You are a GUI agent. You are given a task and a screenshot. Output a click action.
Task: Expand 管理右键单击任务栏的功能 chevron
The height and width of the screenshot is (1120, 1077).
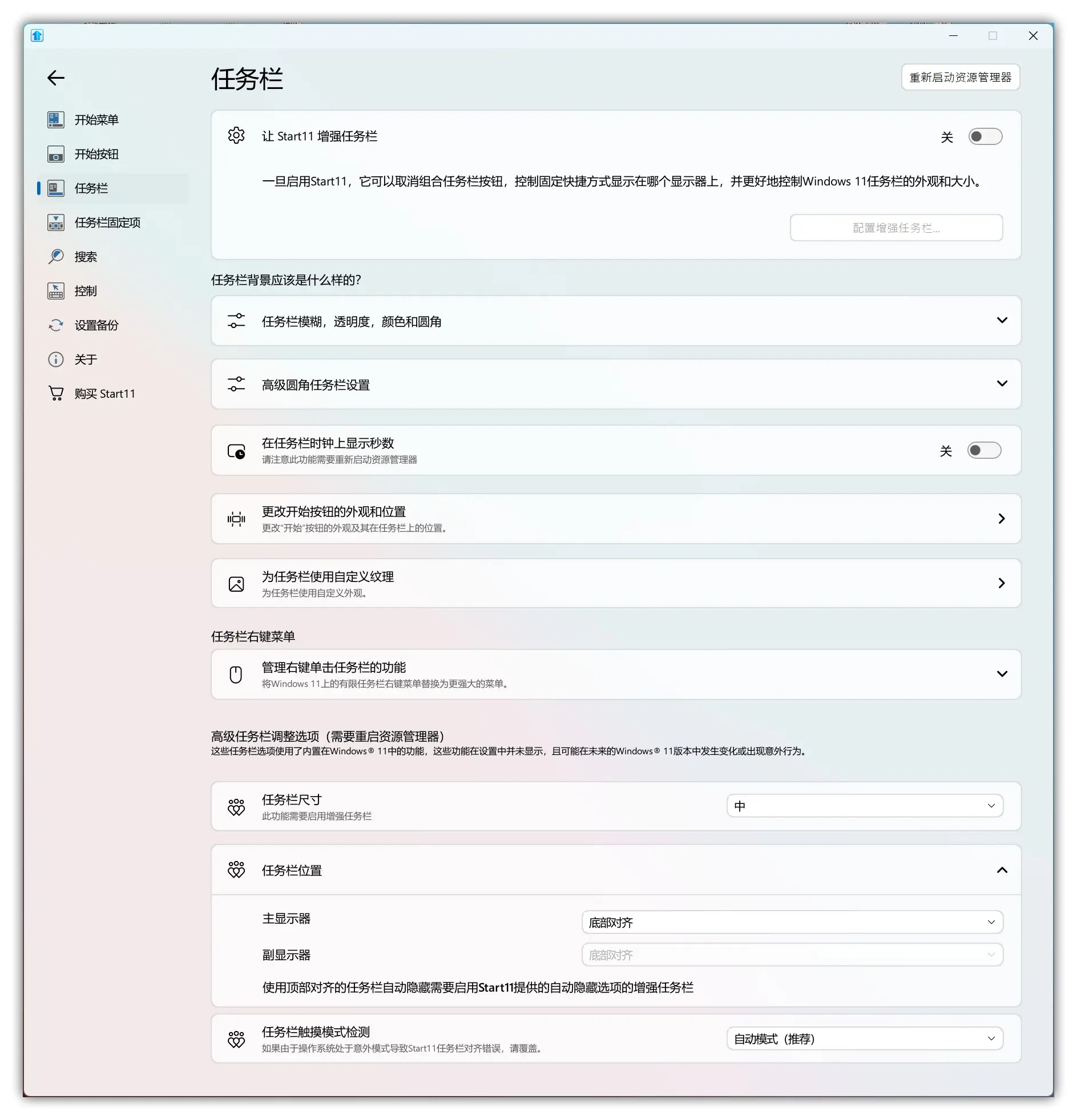(x=1002, y=674)
